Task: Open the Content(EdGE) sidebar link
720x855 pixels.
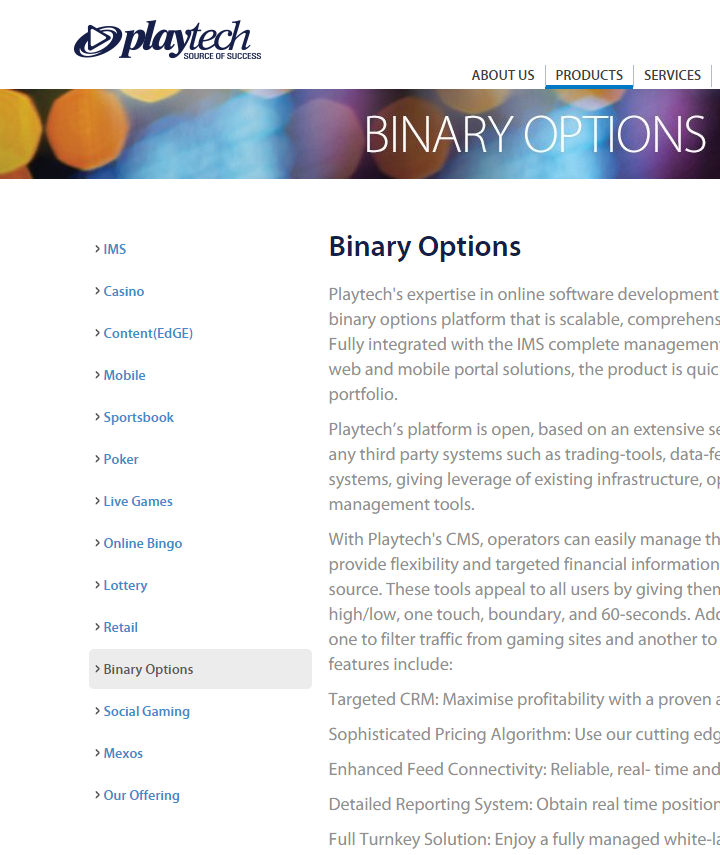Action: tap(148, 333)
